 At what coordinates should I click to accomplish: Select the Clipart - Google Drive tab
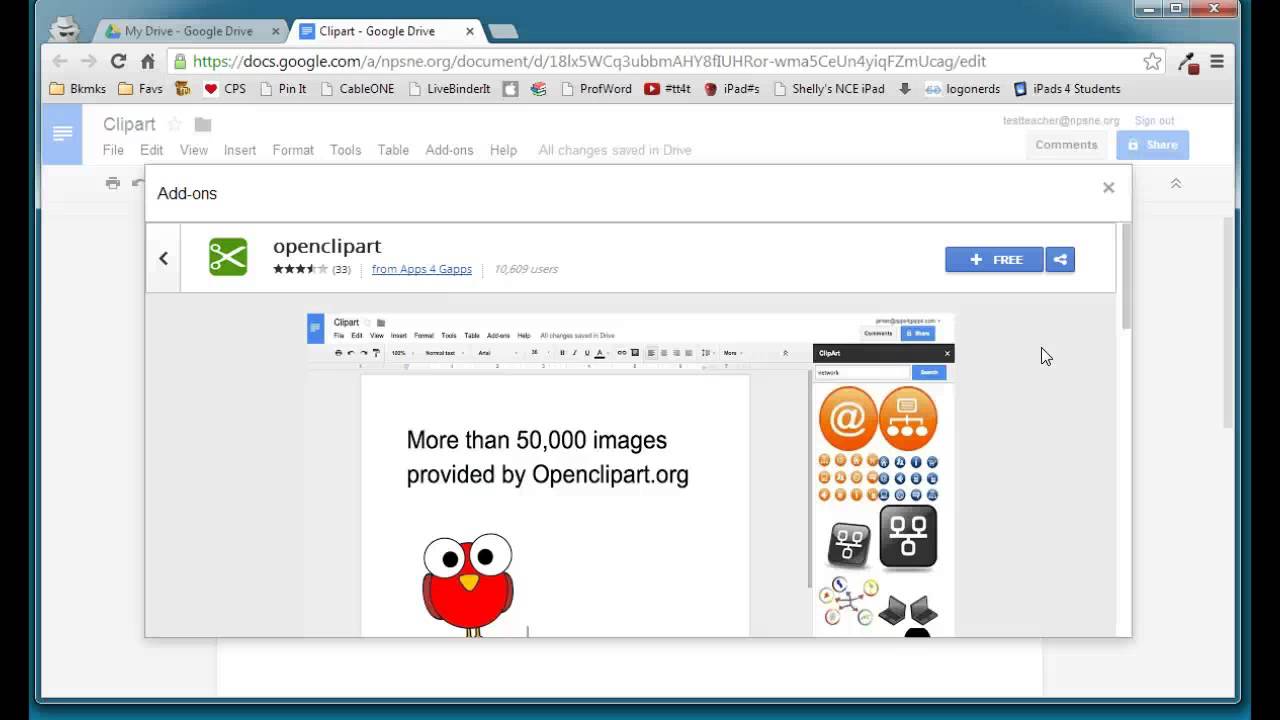point(377,31)
